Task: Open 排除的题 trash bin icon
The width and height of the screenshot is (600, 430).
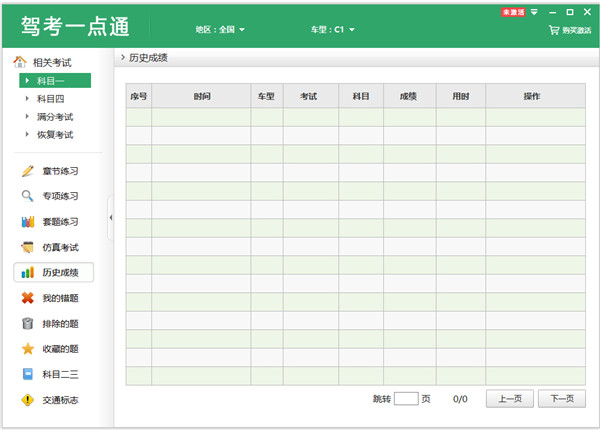Action: 28,323
